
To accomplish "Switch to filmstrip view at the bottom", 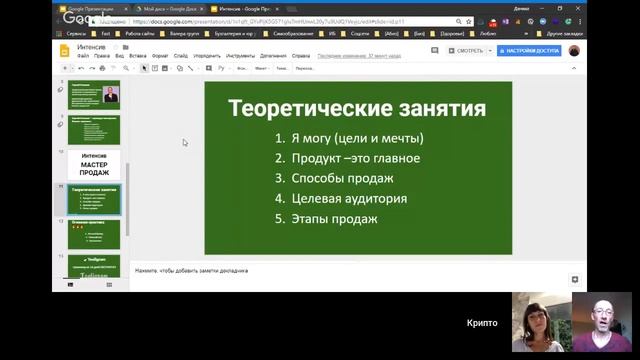I will tap(71, 284).
